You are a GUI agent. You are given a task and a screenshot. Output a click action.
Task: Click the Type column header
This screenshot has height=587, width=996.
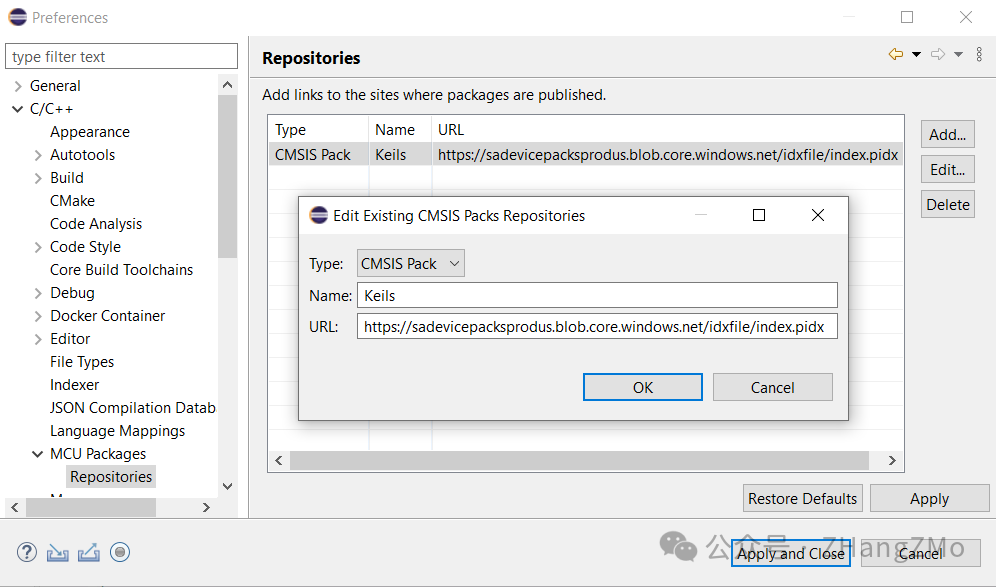pos(318,130)
